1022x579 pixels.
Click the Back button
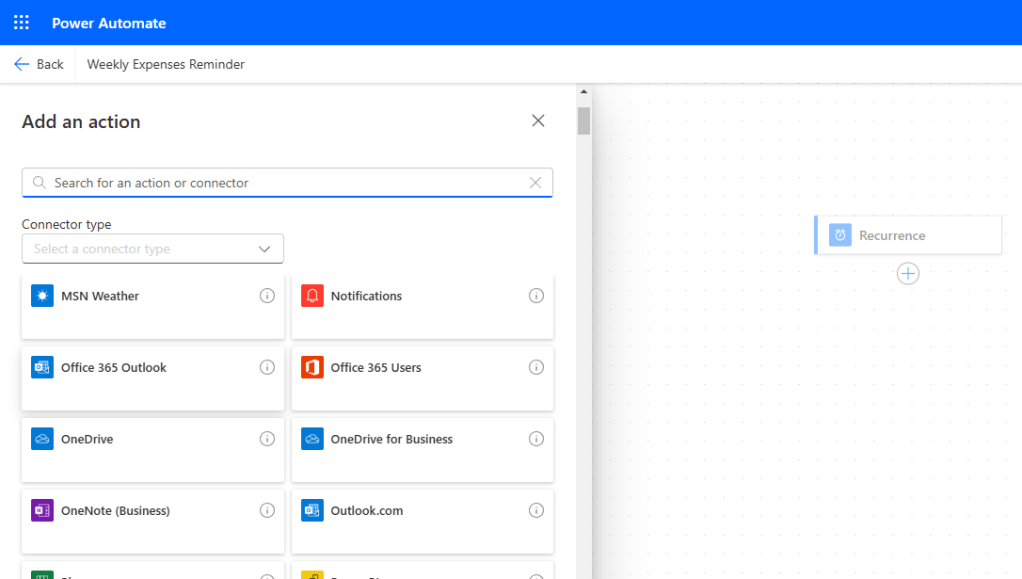(39, 64)
